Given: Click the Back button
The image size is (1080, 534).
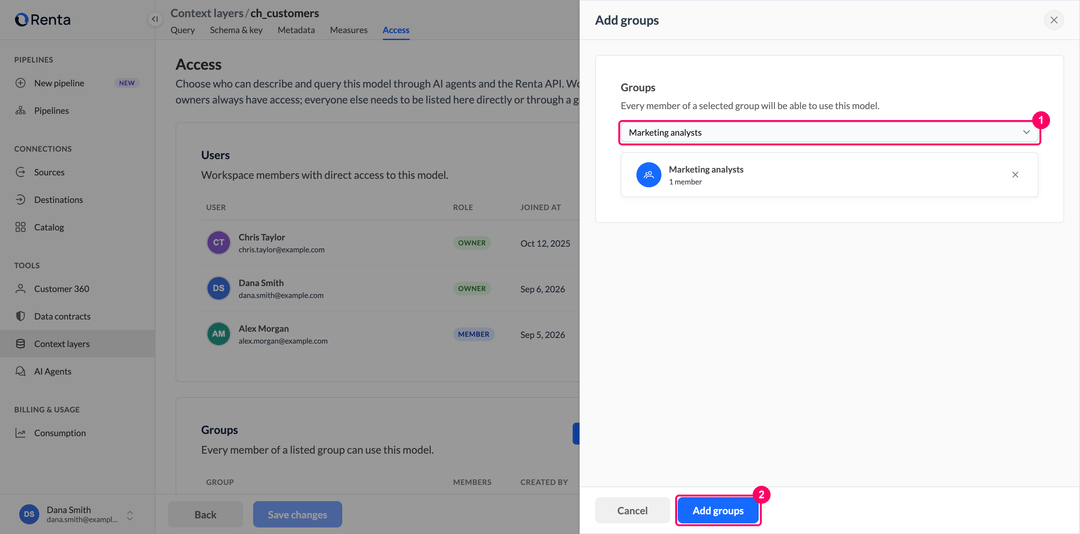Looking at the screenshot, I should 205,514.
